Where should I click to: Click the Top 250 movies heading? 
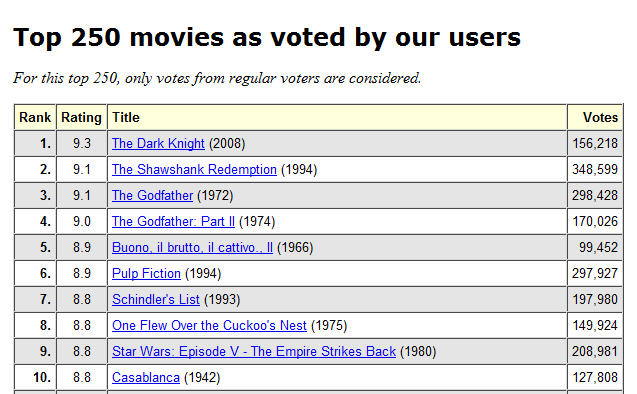[x=267, y=38]
